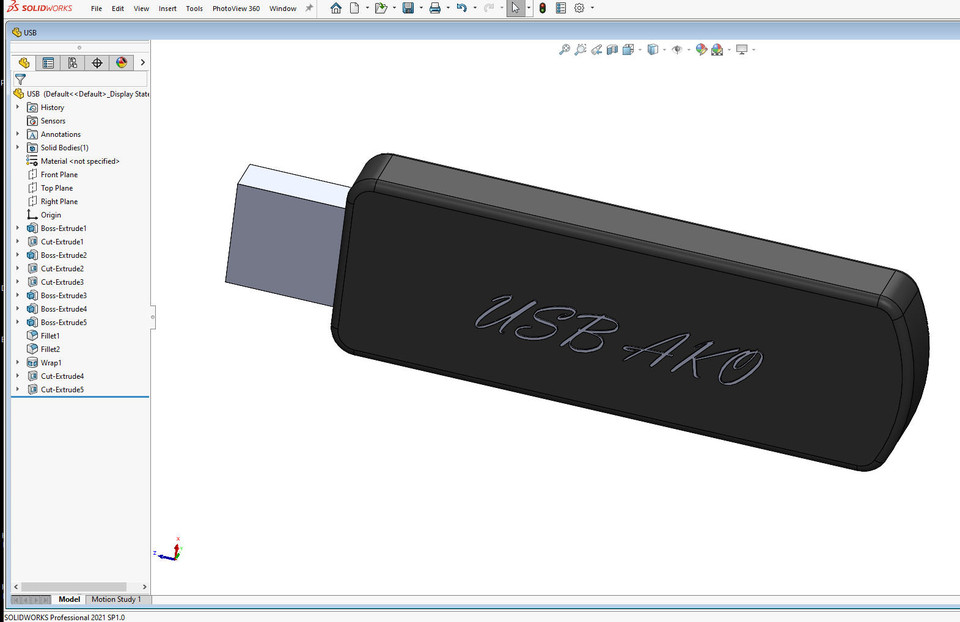Activate the Zoom to Area tool
The height and width of the screenshot is (622, 960).
point(581,48)
